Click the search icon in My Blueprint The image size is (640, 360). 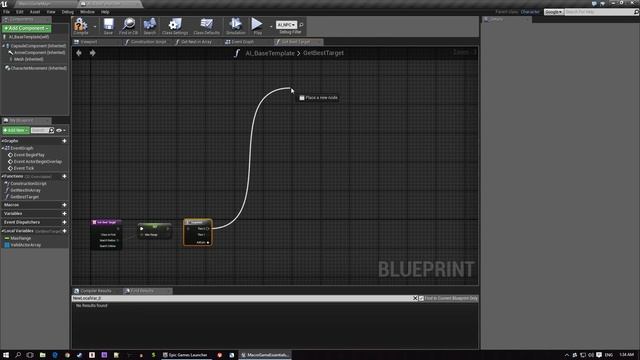pyautogui.click(x=51, y=130)
